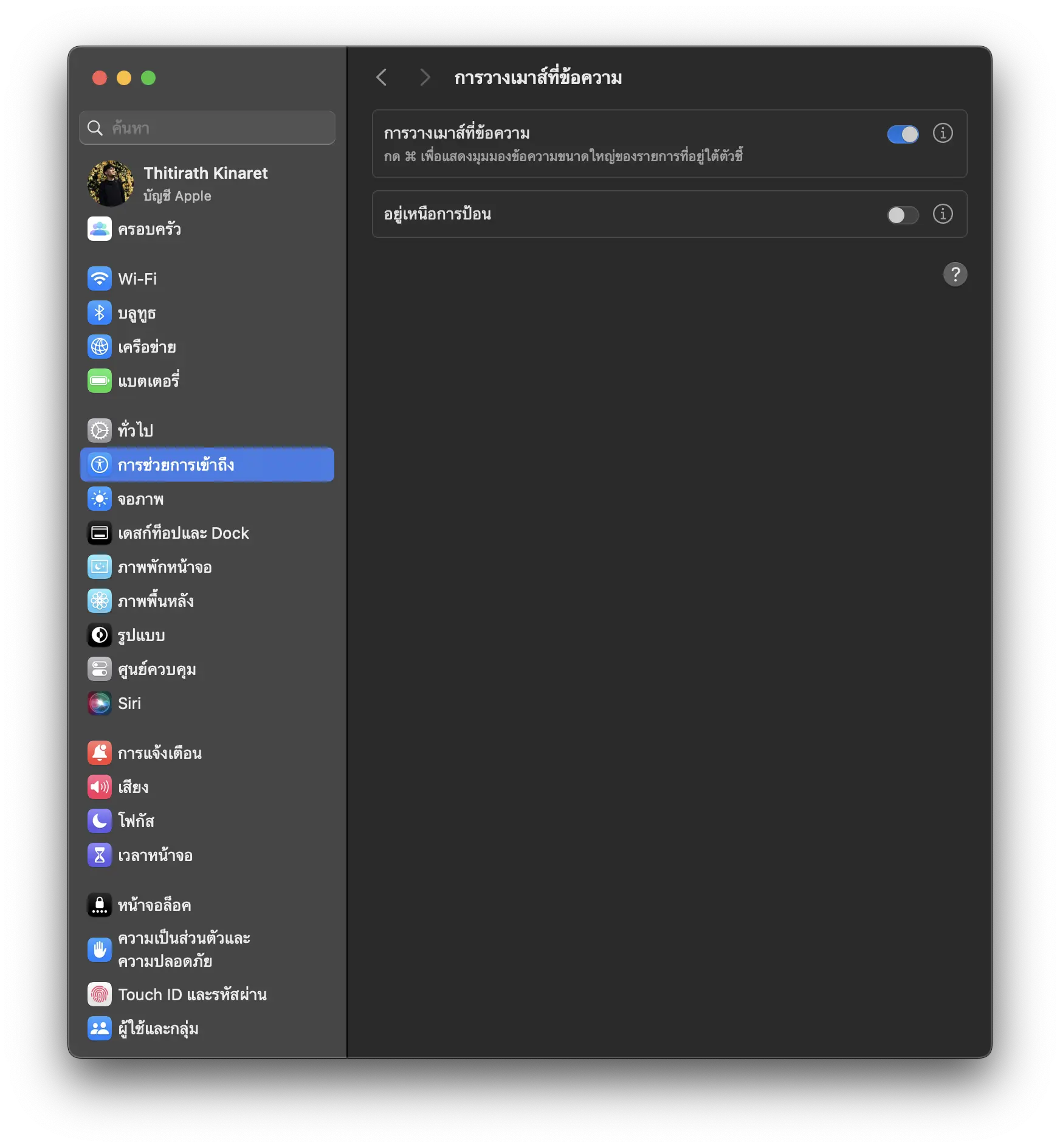Click the Network (เครือข่าย) globe icon
The height and width of the screenshot is (1148, 1060).
[100, 347]
